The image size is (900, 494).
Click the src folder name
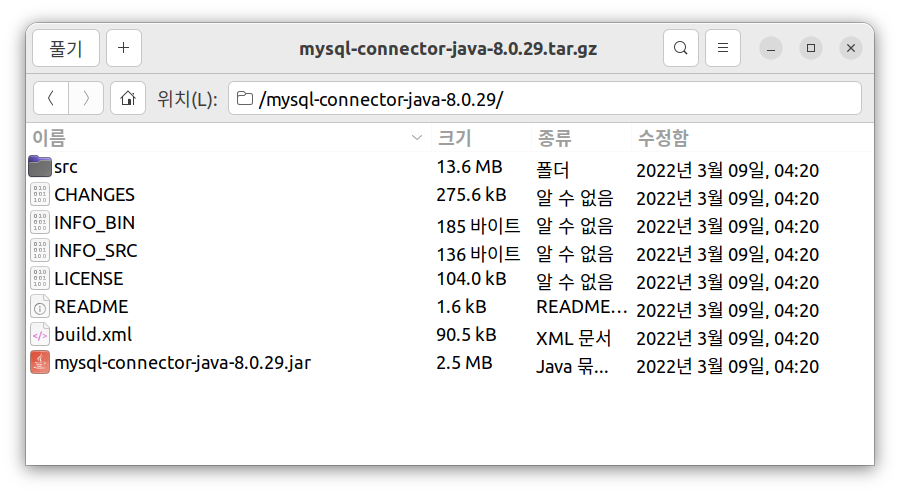coord(66,168)
